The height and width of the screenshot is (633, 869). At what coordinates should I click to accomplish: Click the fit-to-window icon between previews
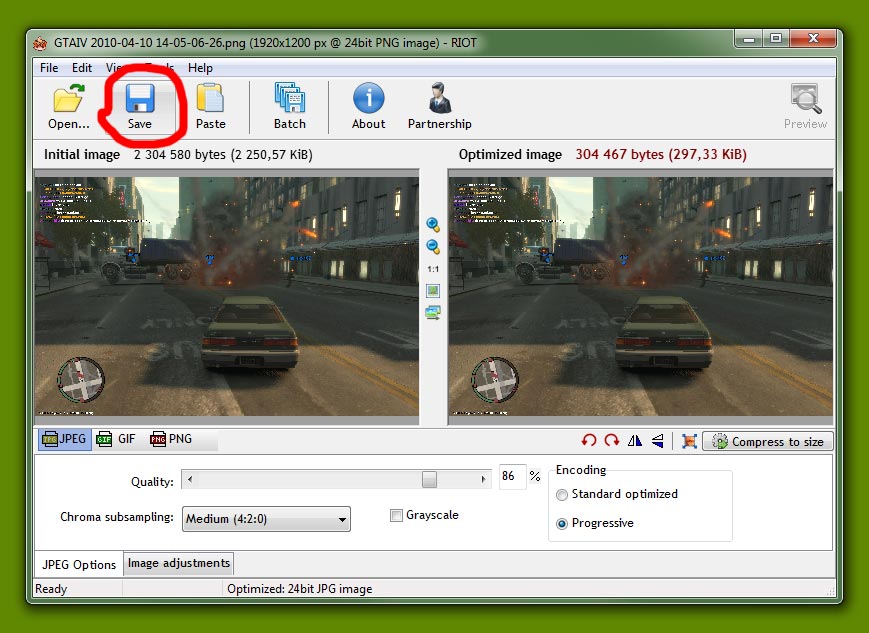tap(433, 290)
